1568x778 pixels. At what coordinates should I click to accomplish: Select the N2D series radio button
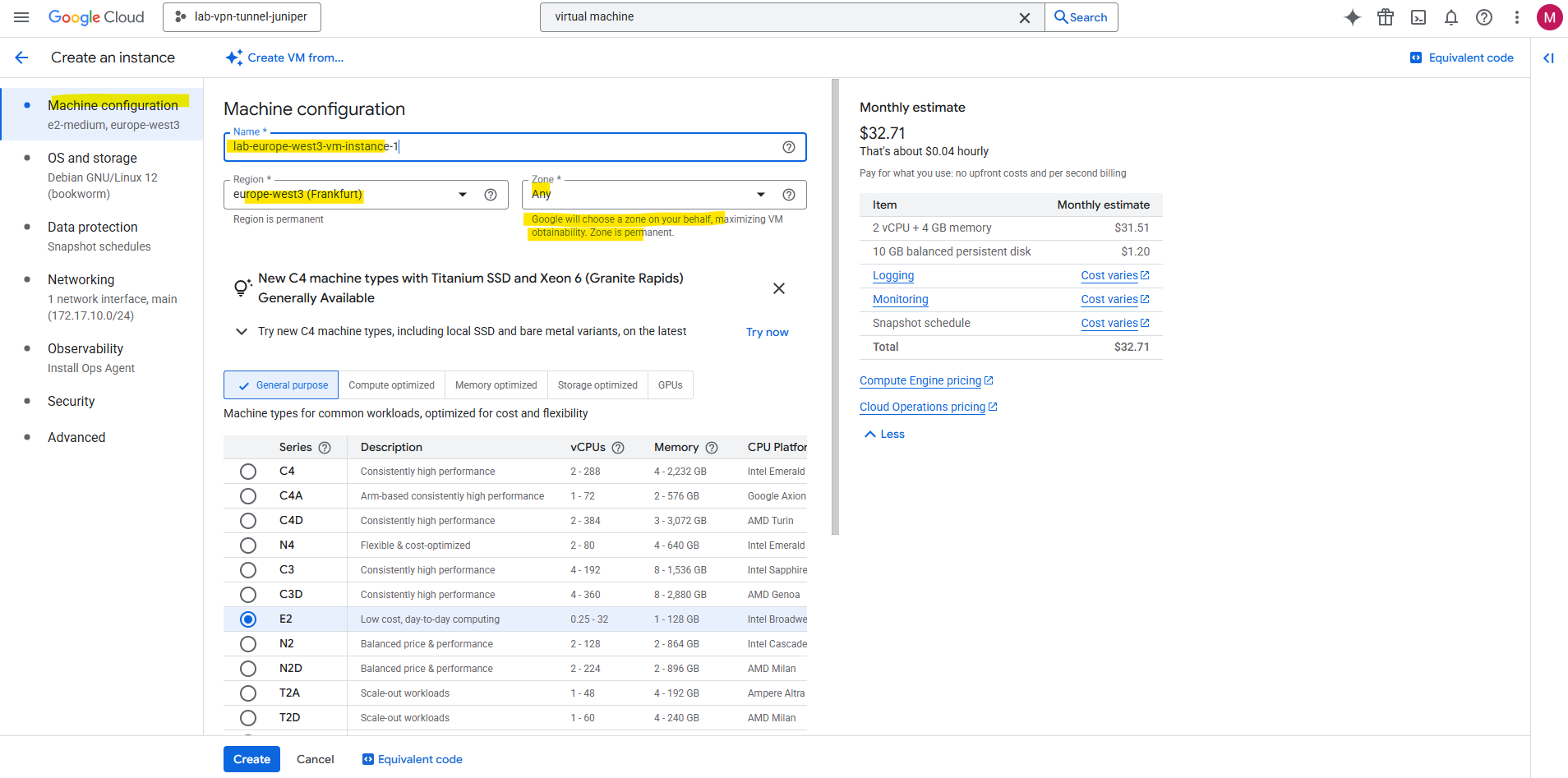(x=248, y=669)
